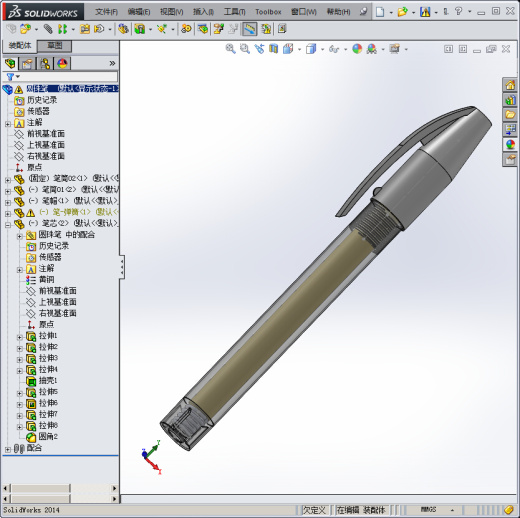Screen dimensions: 520x518
Task: Click the Apply Scene icon
Action: coord(371,49)
